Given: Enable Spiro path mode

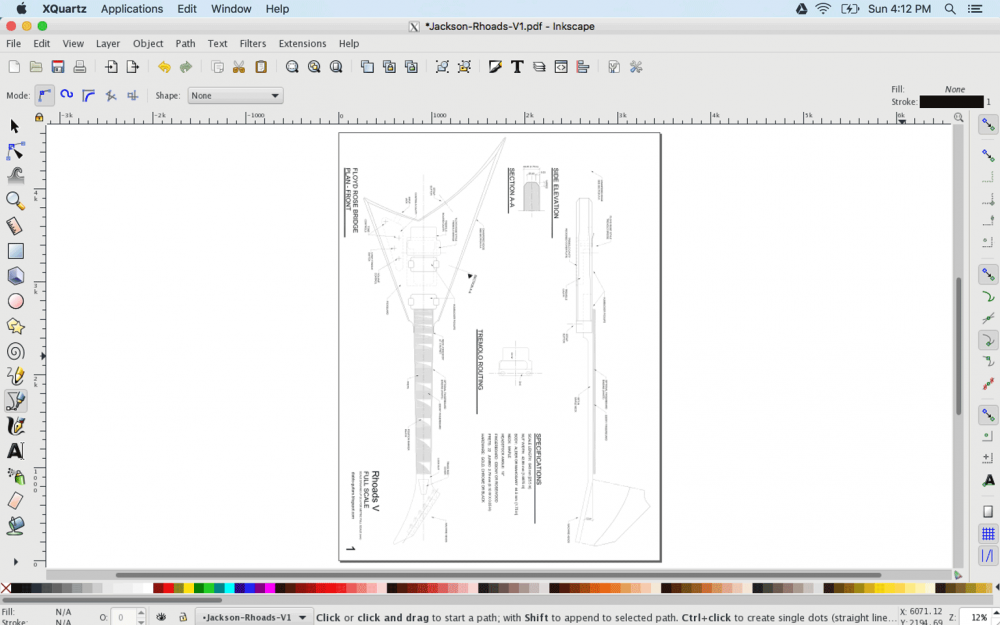Looking at the screenshot, I should 66,96.
